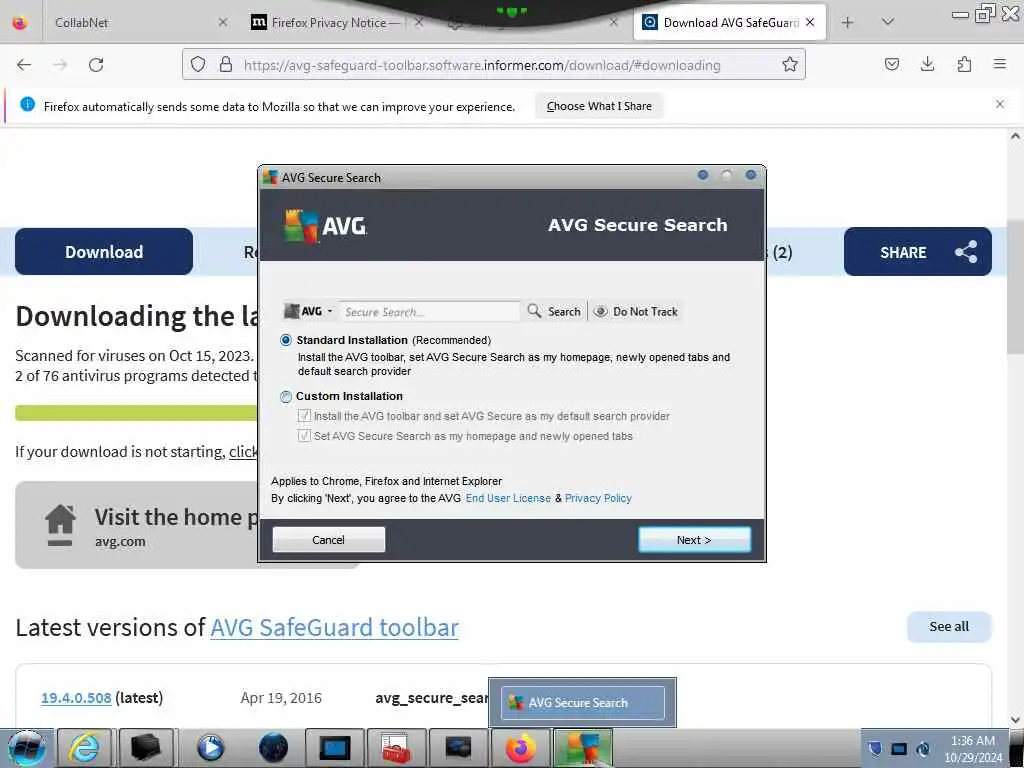Open the AVG toolbar dropdown arrow

point(330,312)
